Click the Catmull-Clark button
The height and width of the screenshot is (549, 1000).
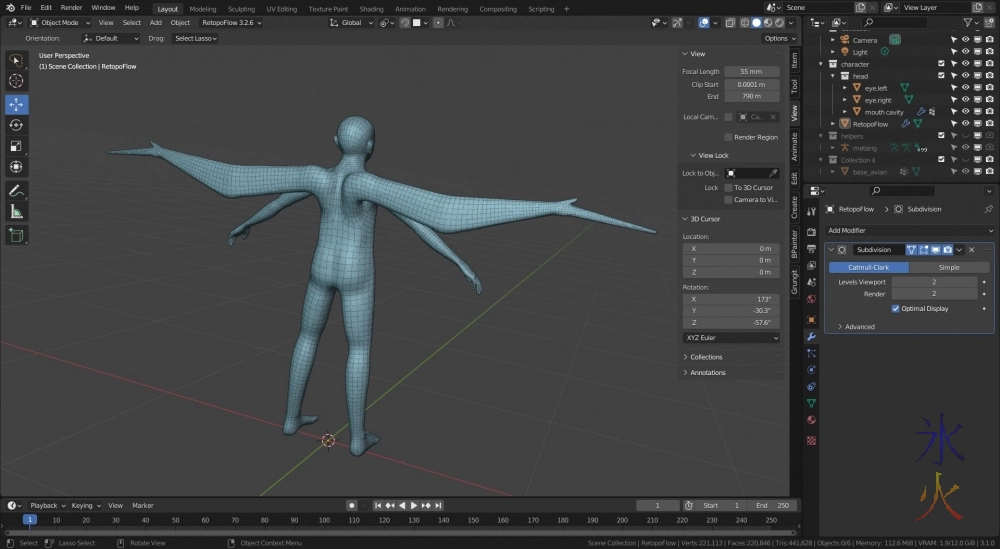[868, 267]
